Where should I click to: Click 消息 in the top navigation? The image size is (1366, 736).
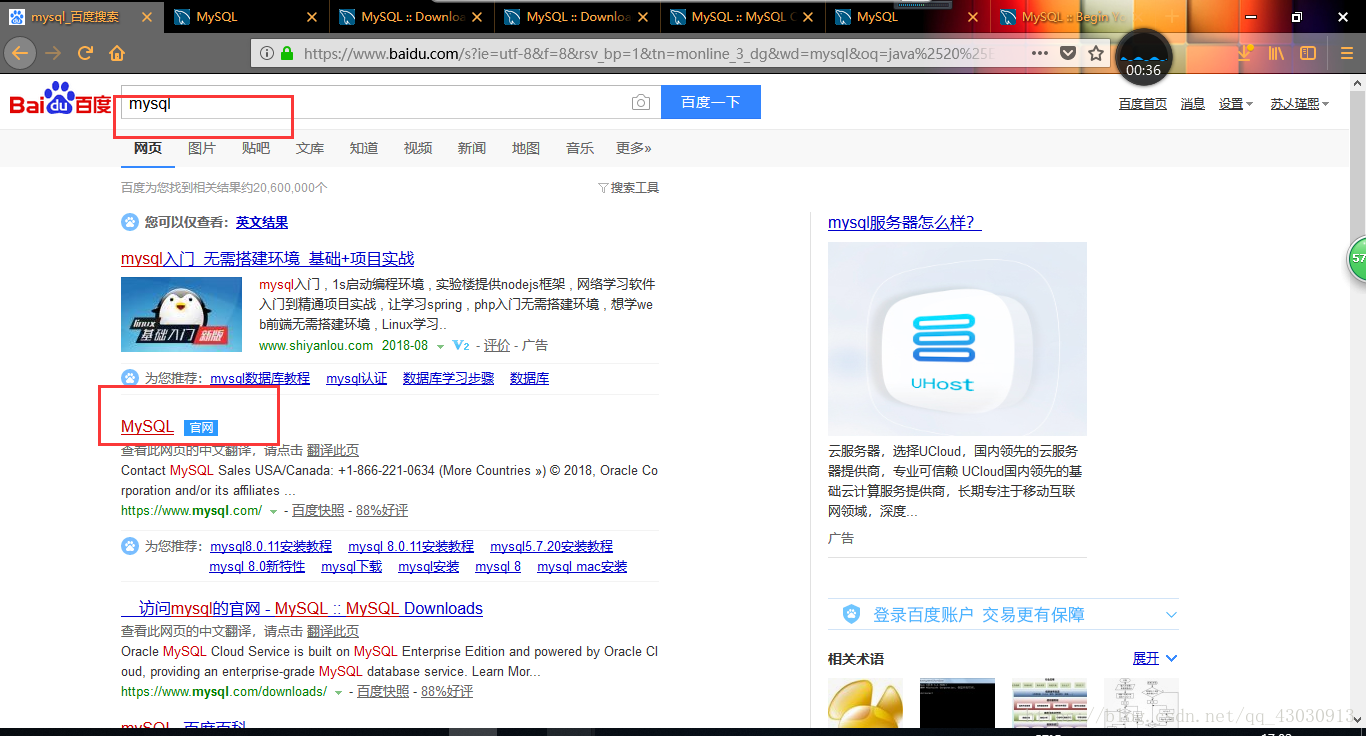click(x=1193, y=104)
